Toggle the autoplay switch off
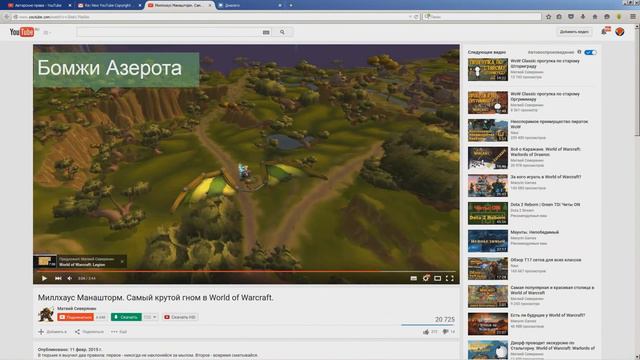The image size is (640, 360). [x=590, y=52]
